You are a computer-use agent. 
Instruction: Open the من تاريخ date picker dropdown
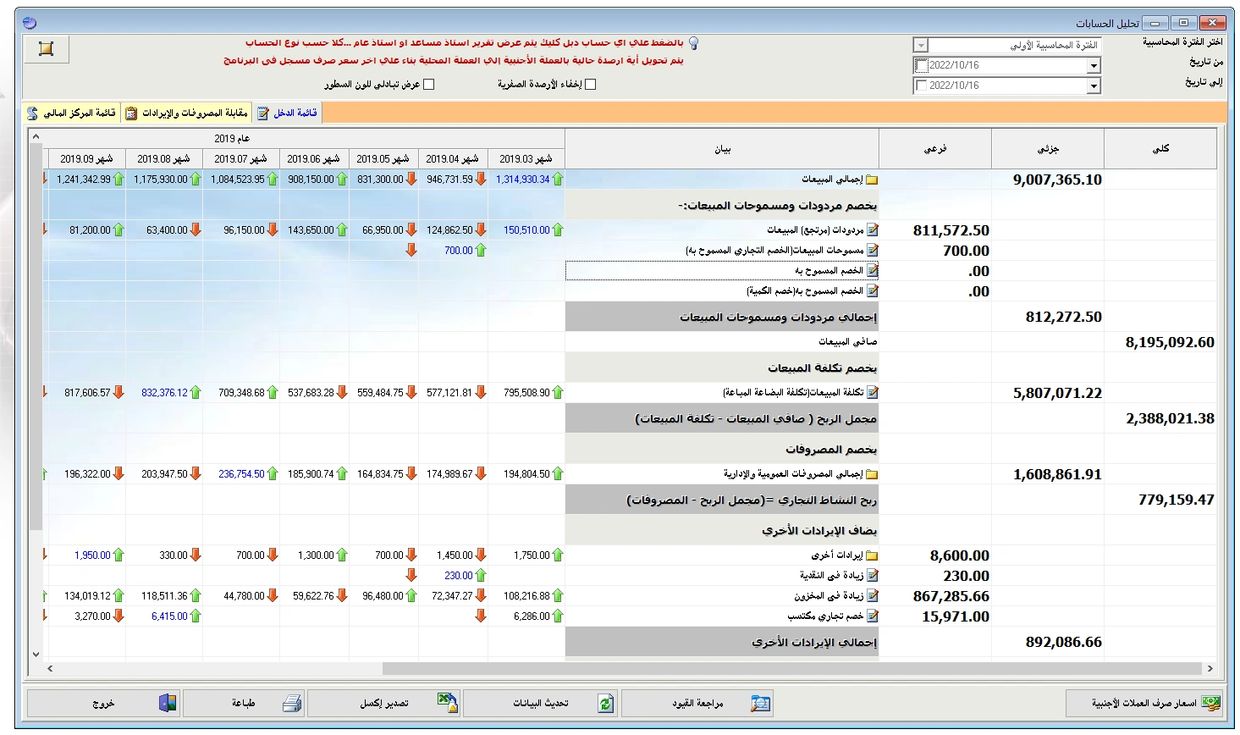1093,66
